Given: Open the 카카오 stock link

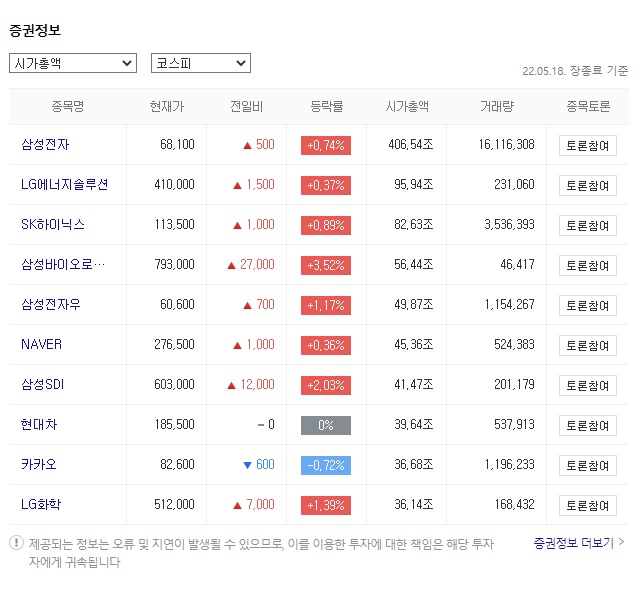Looking at the screenshot, I should [x=39, y=464].
